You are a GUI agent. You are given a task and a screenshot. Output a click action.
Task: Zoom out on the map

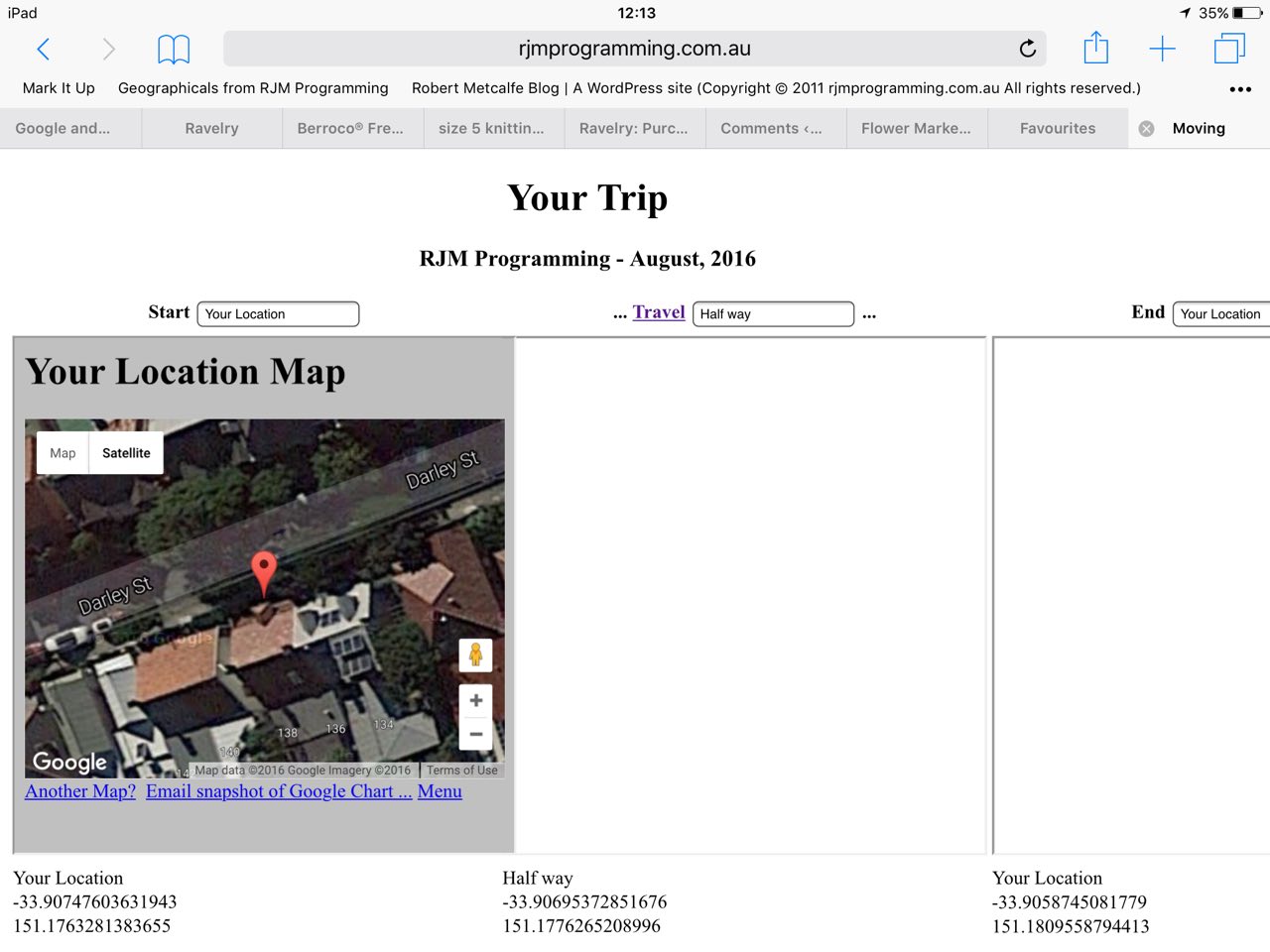[476, 734]
